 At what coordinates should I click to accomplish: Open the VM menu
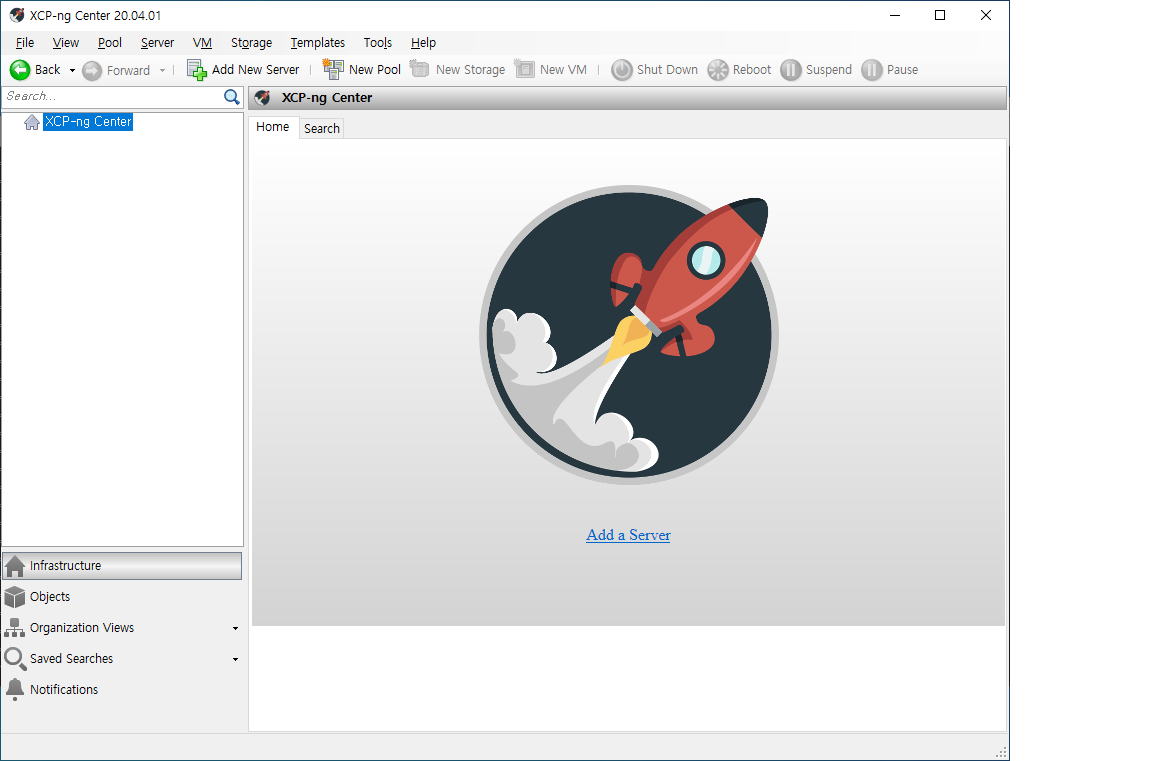click(x=202, y=43)
